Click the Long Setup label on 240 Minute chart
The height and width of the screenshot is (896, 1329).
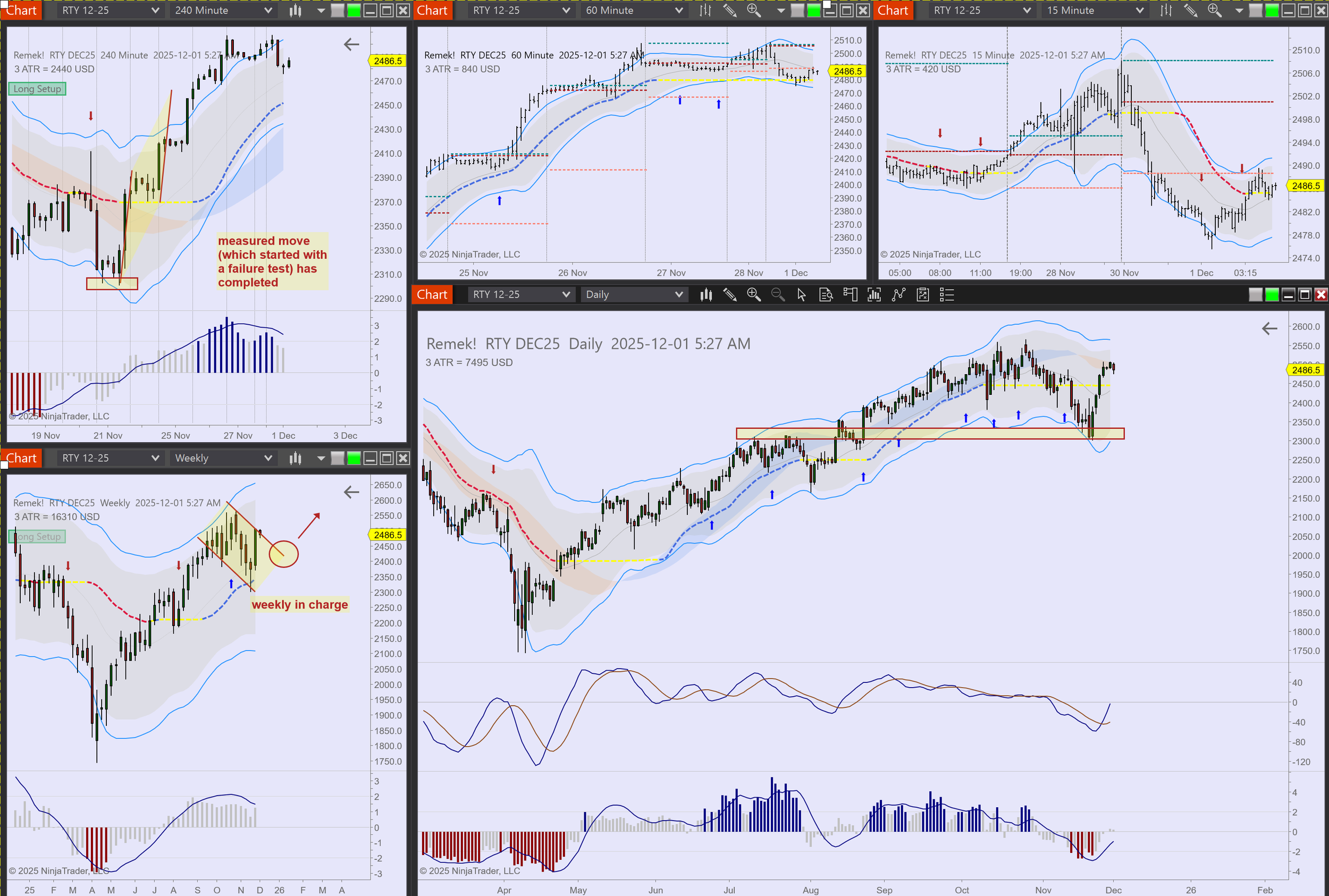[37, 89]
